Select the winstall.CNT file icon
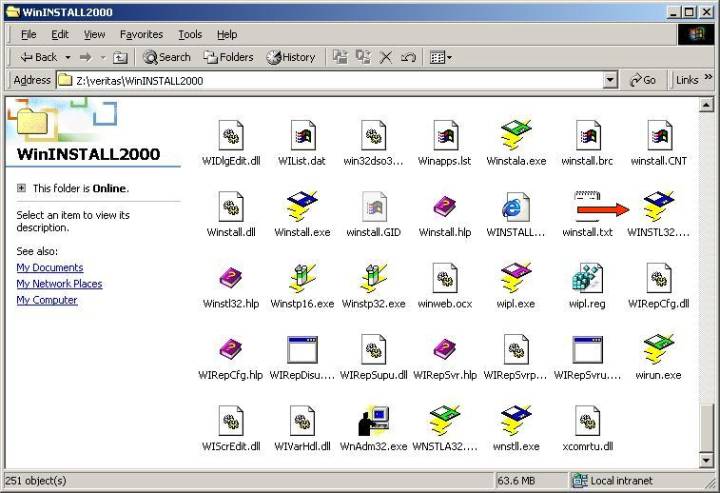This screenshot has width=720, height=493. pos(658,136)
